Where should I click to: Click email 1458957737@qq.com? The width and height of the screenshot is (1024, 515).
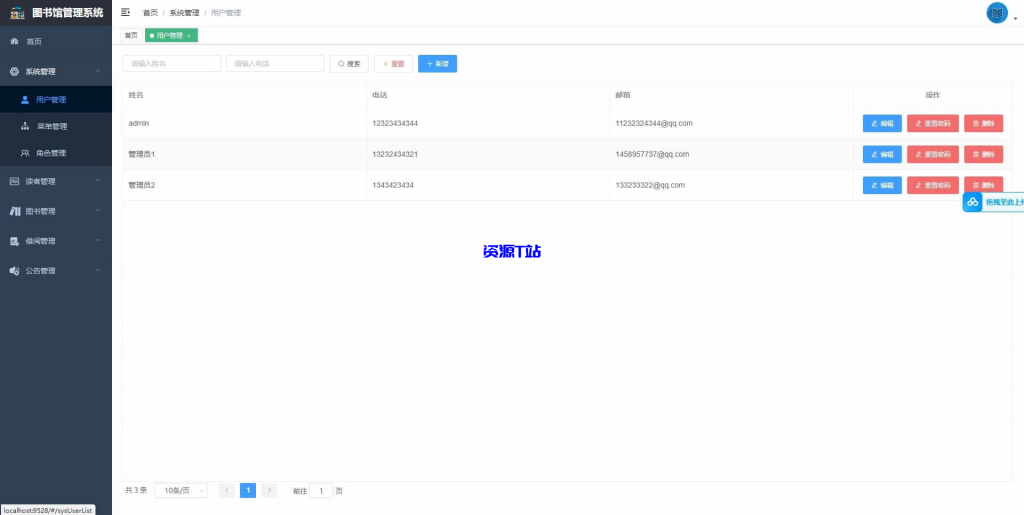[652, 154]
